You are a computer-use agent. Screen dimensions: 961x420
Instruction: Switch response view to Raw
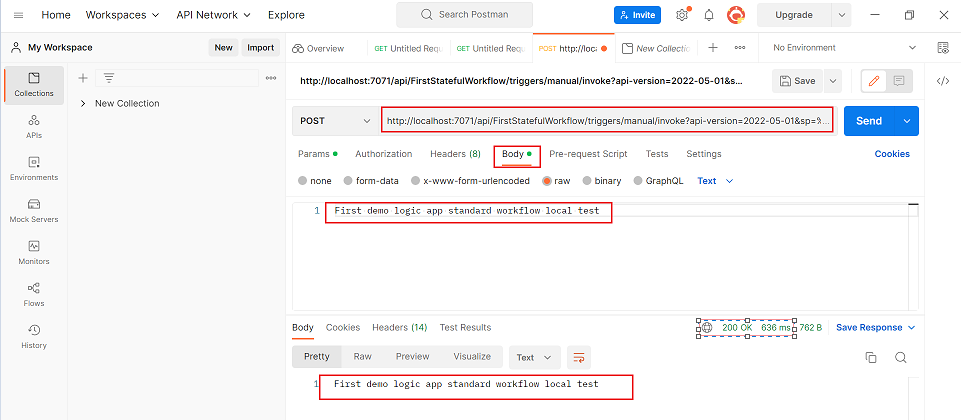coord(362,356)
